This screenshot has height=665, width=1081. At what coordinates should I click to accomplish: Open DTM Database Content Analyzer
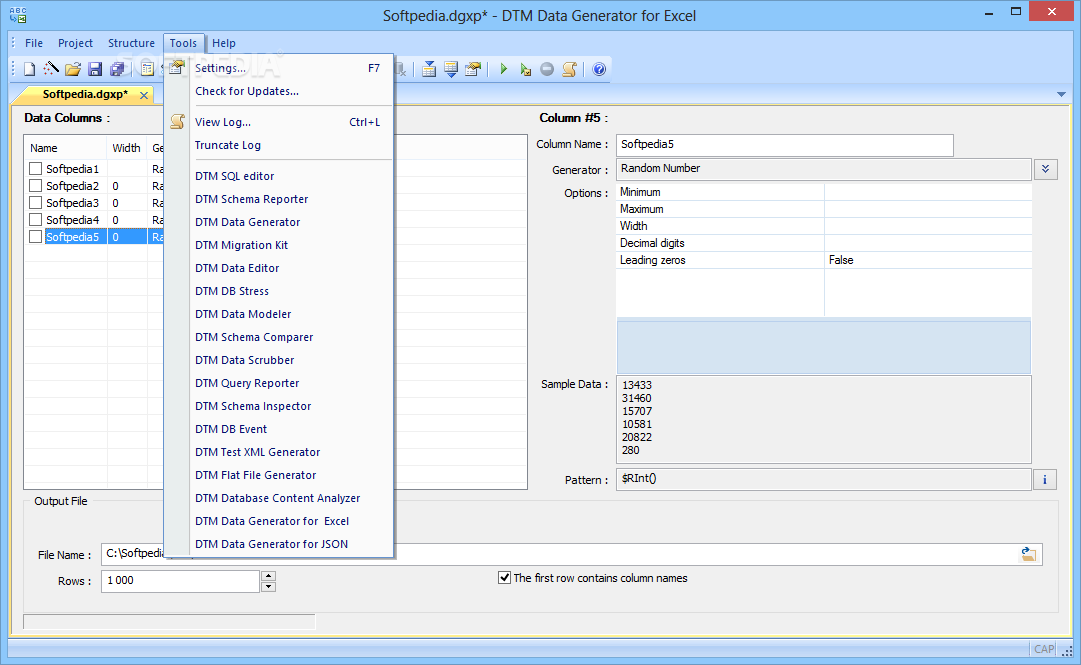[x=279, y=498]
